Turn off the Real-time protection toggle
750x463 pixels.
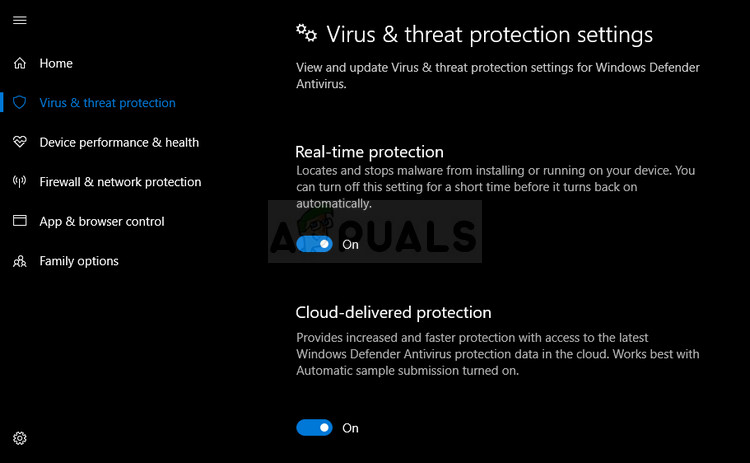click(x=314, y=244)
